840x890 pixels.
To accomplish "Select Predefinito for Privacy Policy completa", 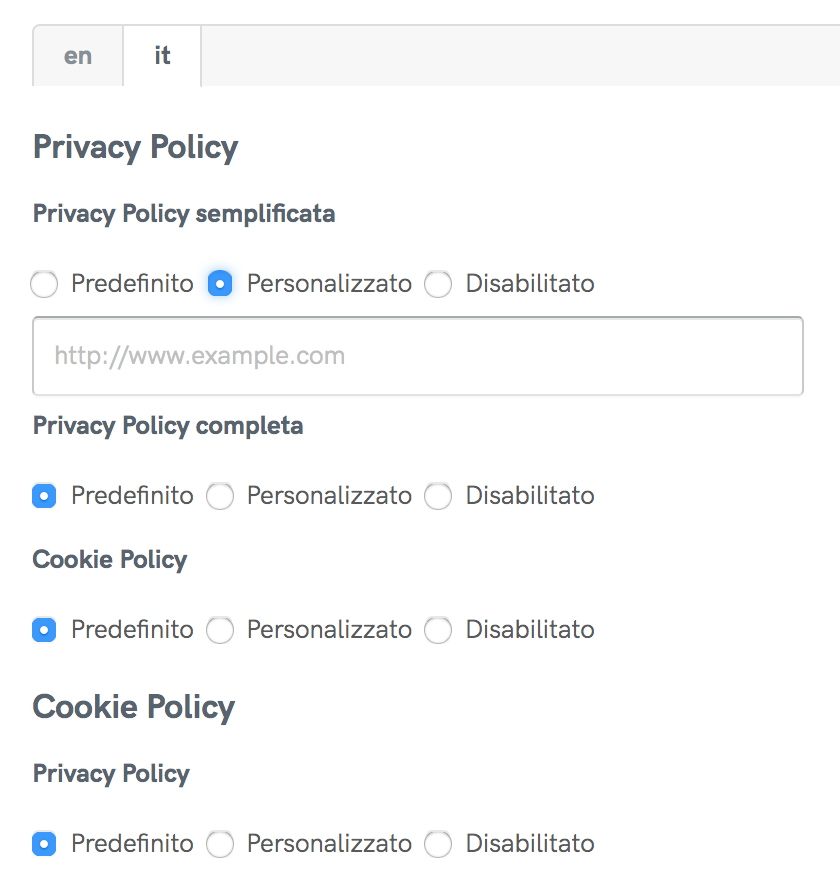I will pyautogui.click(x=44, y=496).
